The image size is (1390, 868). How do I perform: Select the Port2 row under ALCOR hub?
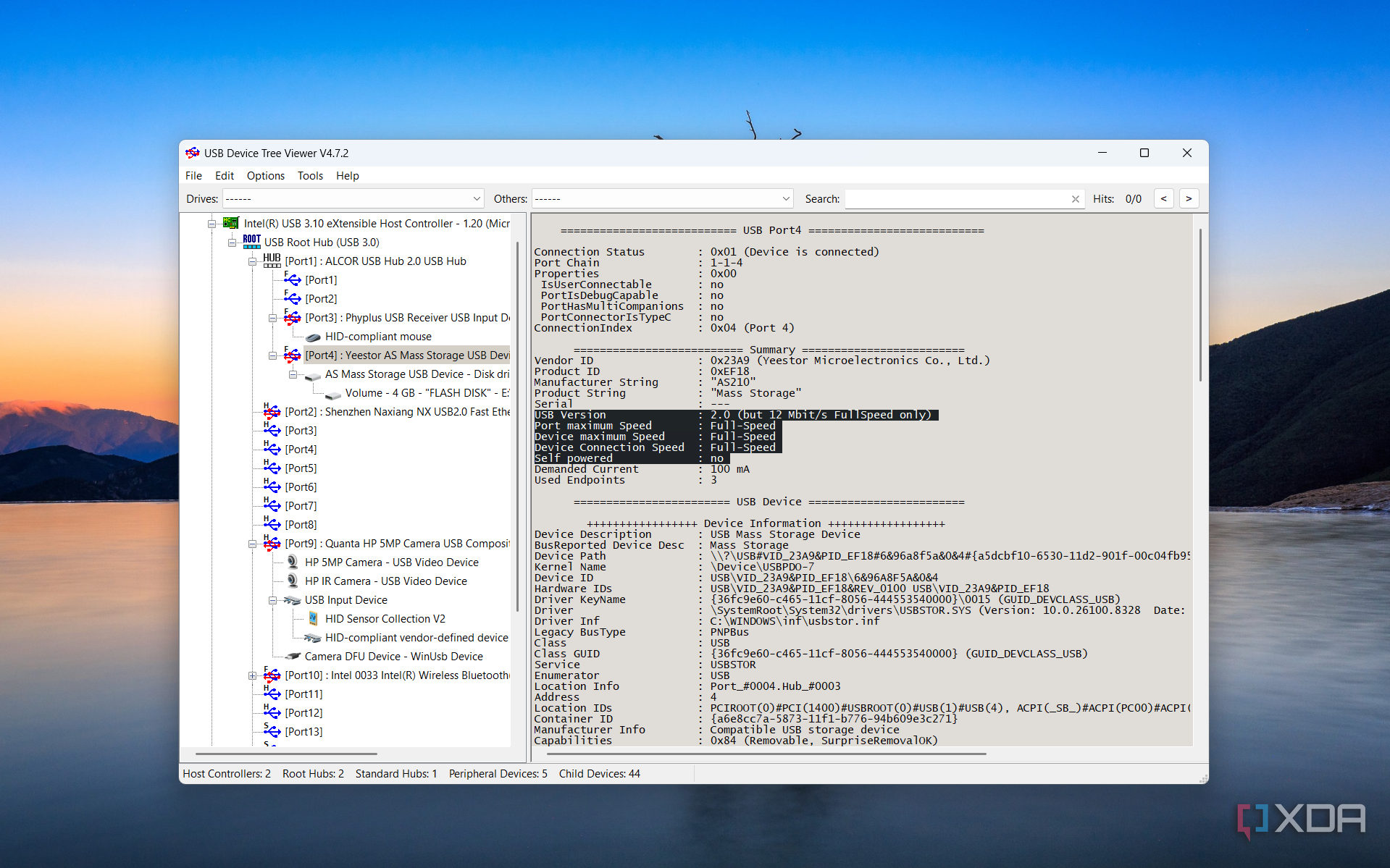point(321,298)
